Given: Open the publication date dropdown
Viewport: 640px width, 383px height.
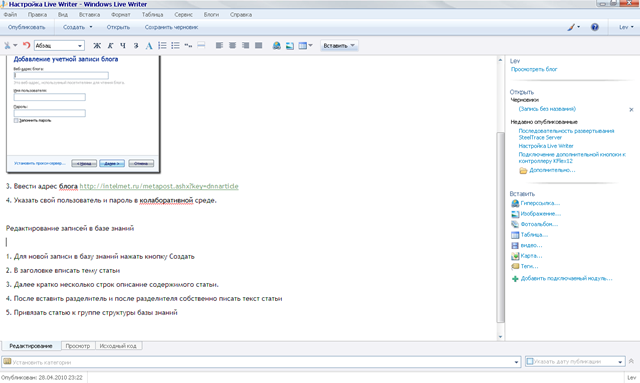Looking at the screenshot, I should click(x=620, y=362).
